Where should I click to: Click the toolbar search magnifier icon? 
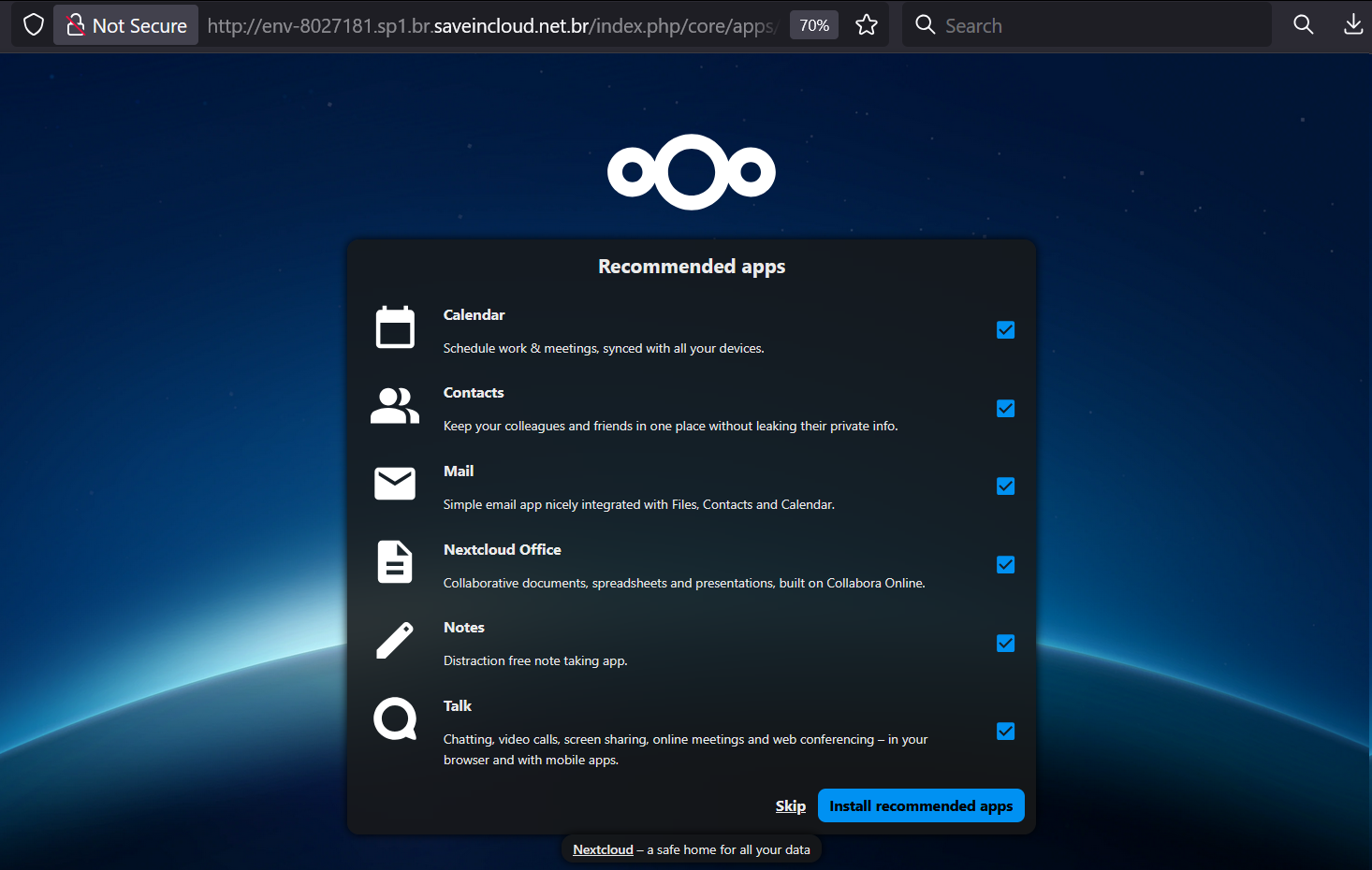[1304, 25]
